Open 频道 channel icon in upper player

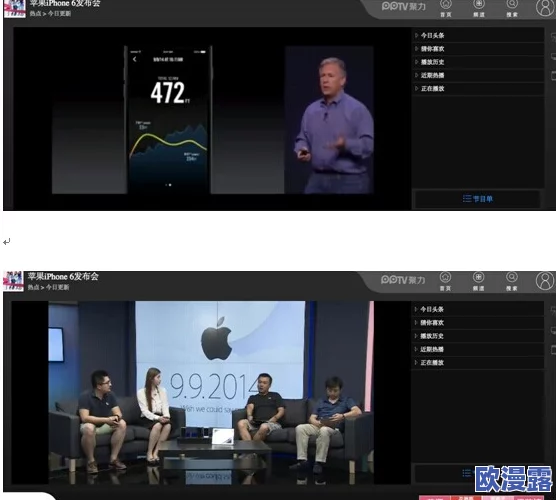coord(479,8)
